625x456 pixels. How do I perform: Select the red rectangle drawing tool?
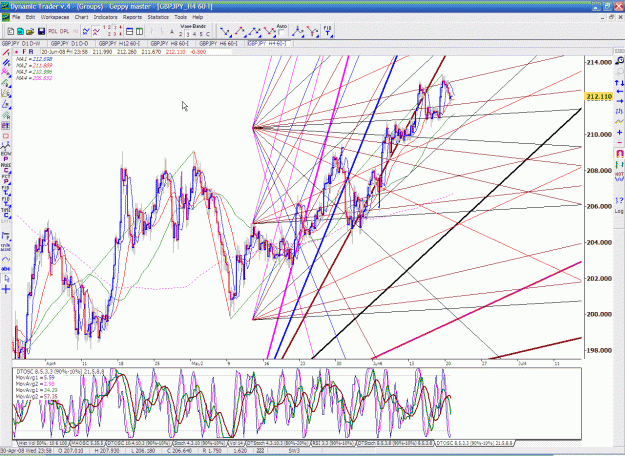tap(6, 136)
